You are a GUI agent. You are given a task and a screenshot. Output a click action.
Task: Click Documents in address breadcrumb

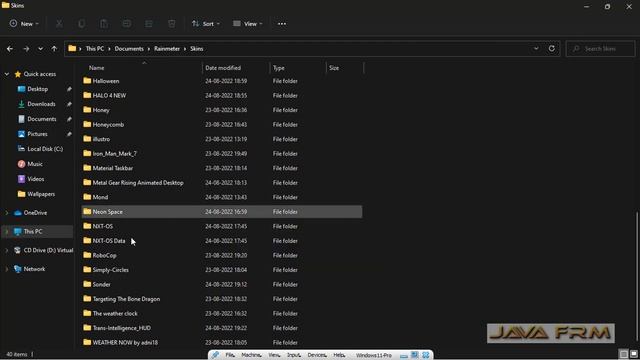point(129,49)
